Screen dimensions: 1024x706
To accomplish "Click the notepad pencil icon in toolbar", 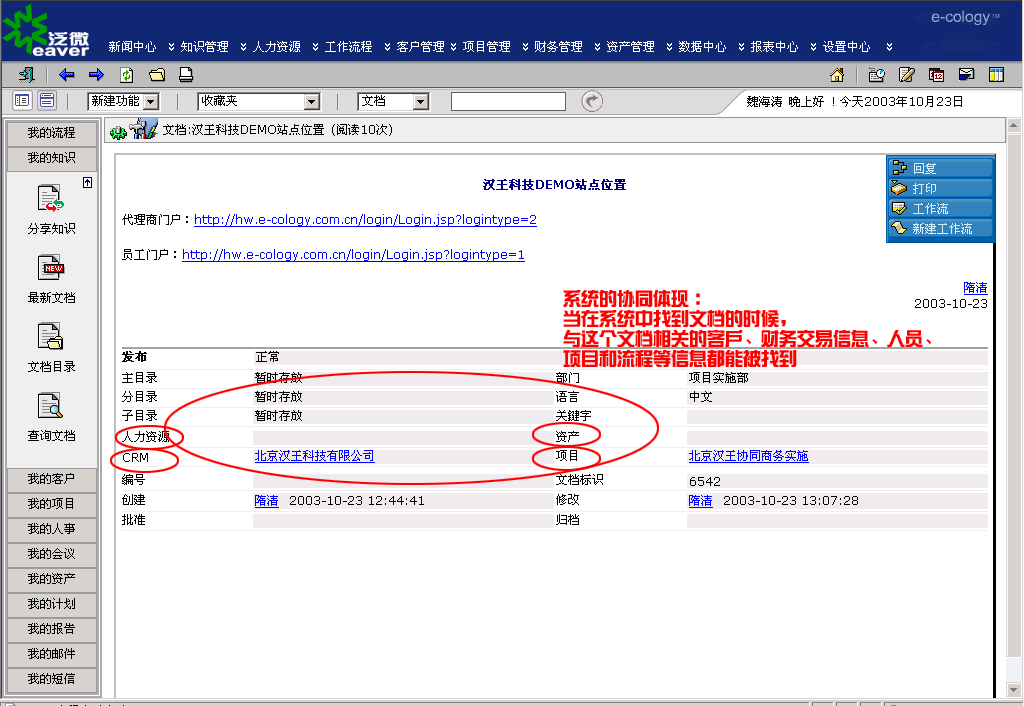I will tap(906, 75).
